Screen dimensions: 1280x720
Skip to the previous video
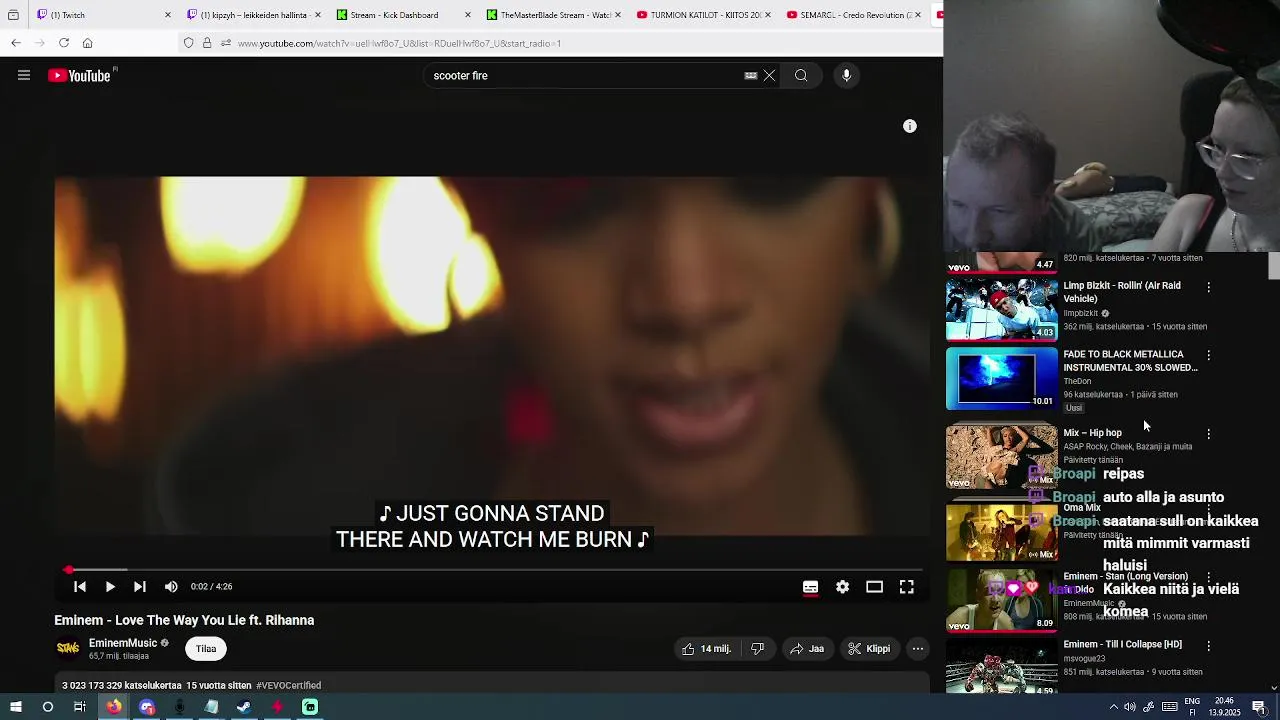[80, 587]
